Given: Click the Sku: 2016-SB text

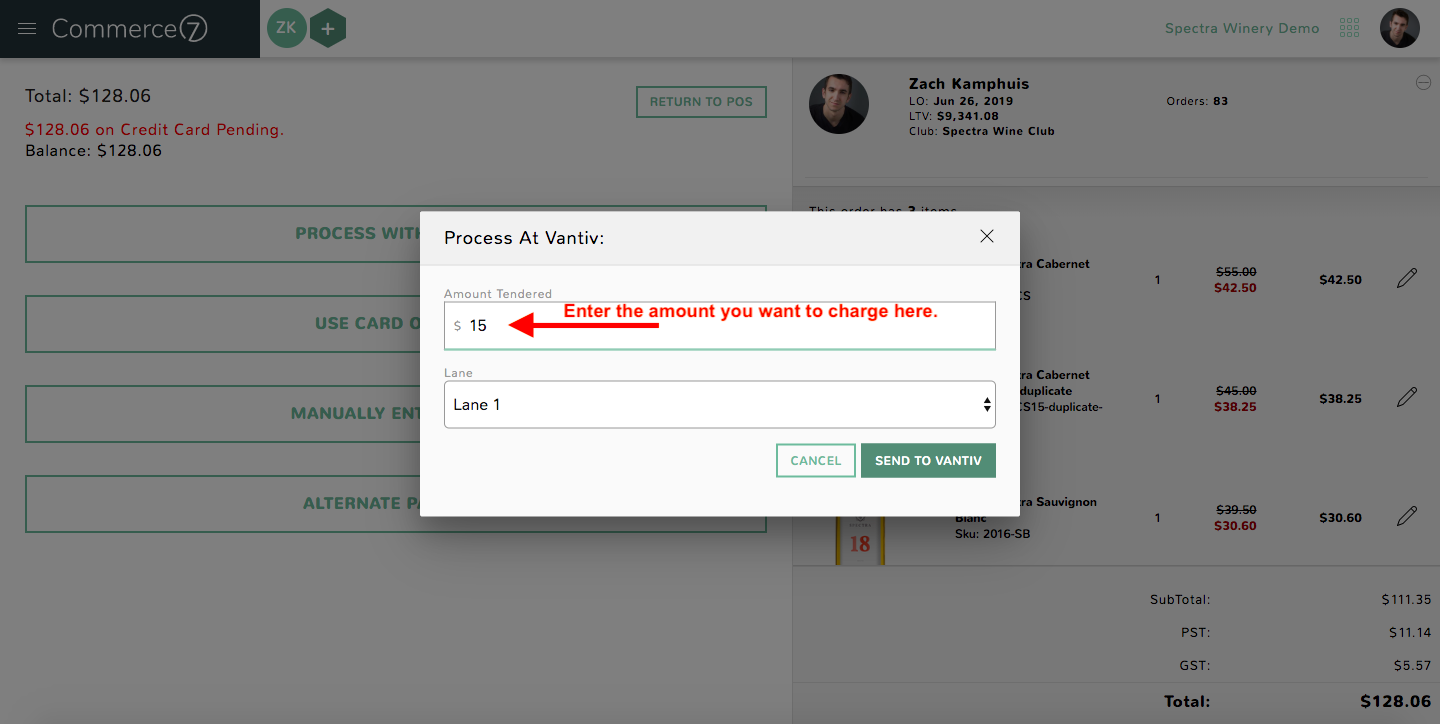Looking at the screenshot, I should click(x=992, y=534).
